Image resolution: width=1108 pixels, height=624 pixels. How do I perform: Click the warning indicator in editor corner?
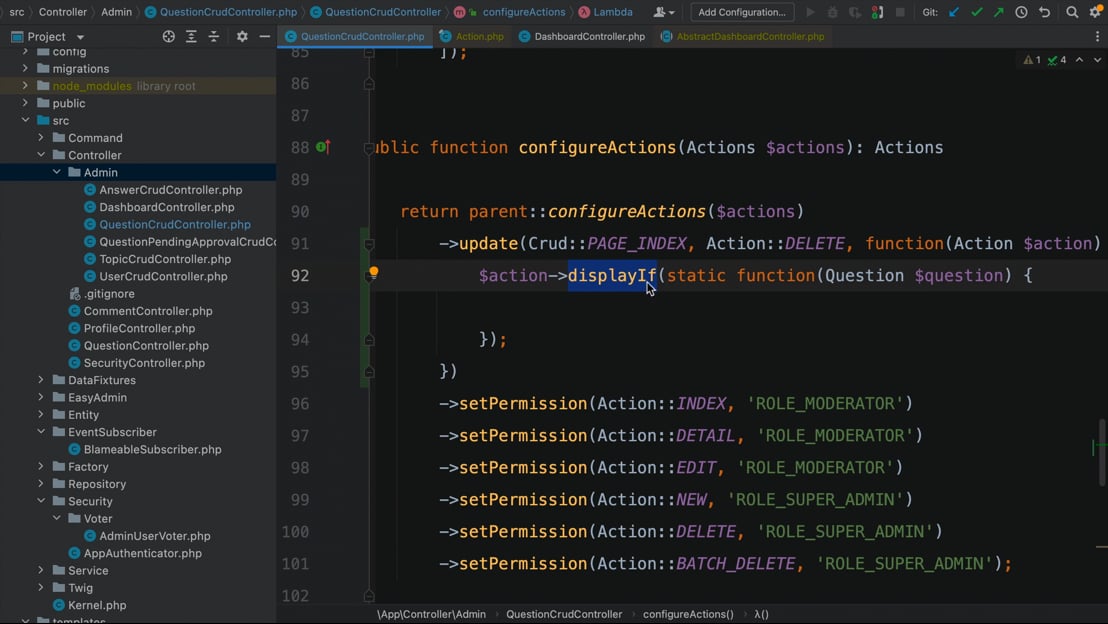pos(1032,60)
